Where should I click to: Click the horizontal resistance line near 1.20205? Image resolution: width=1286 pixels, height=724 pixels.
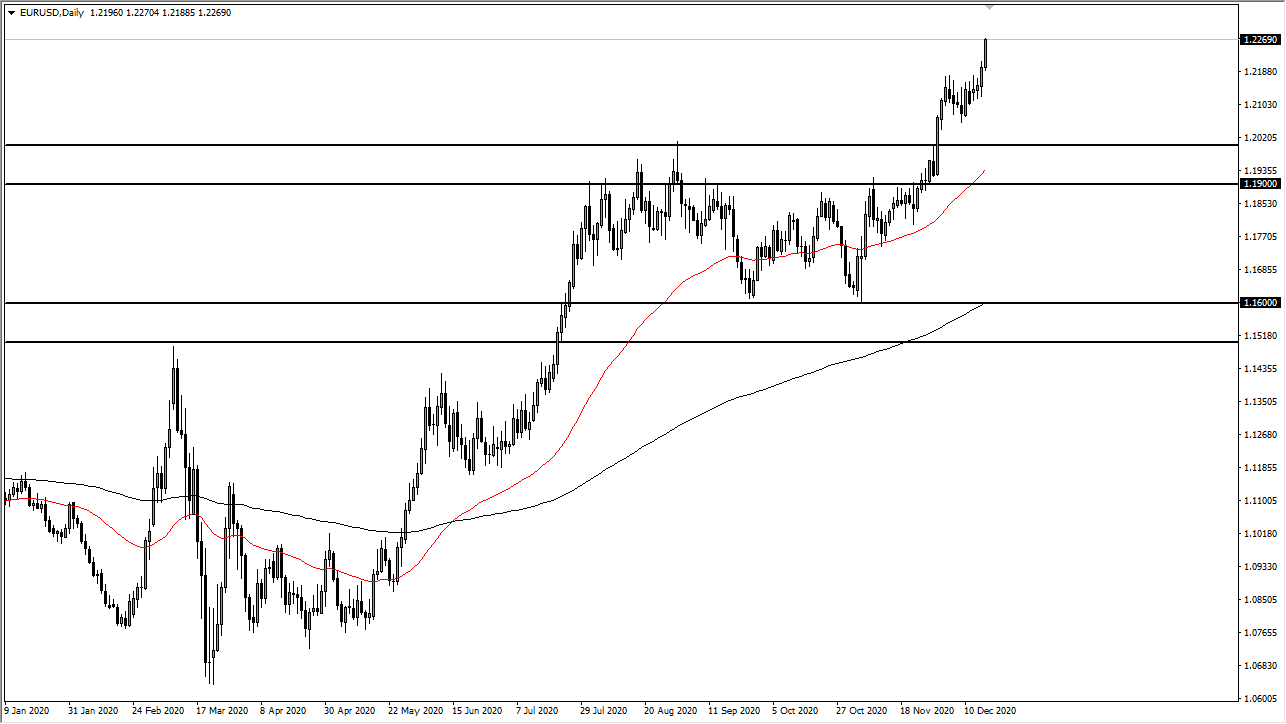[400, 144]
